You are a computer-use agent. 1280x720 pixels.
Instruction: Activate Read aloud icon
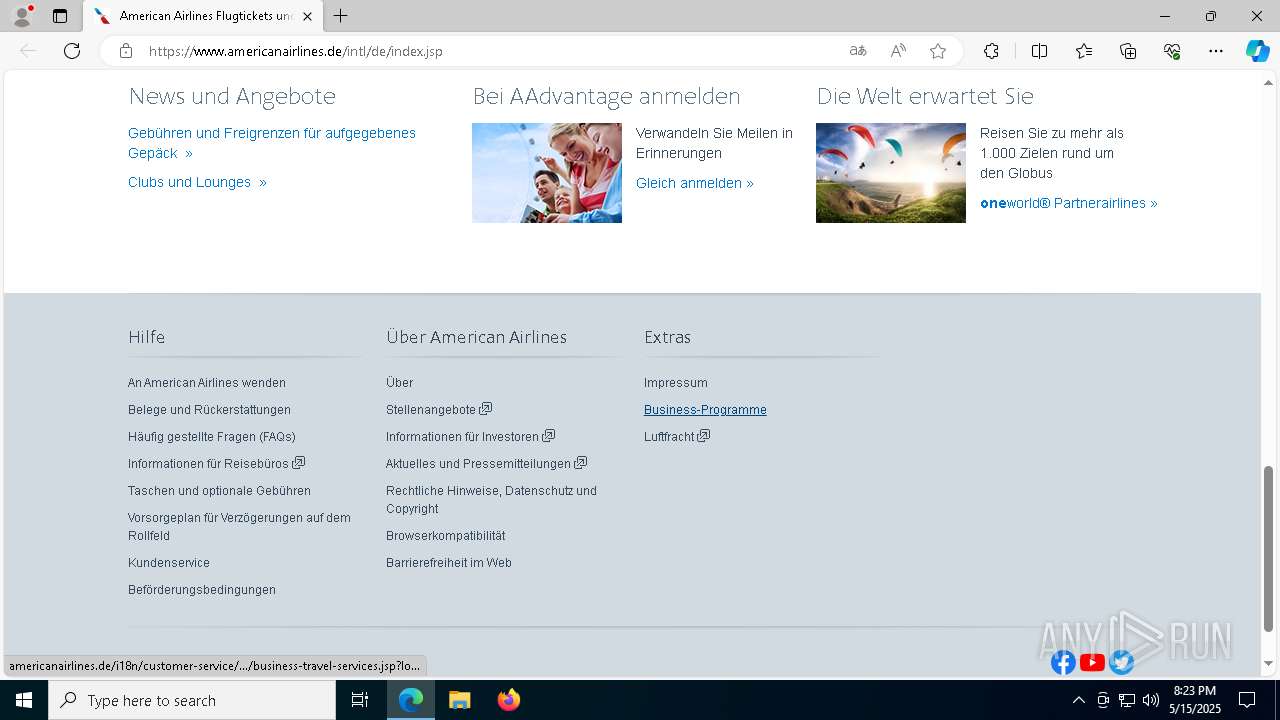click(x=898, y=51)
